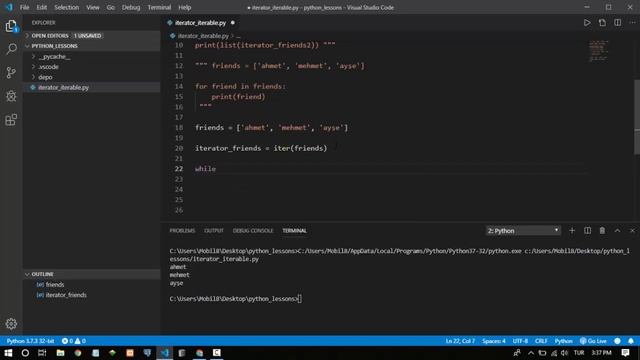
Task: Click the Windows Start button
Action: (x=8, y=353)
